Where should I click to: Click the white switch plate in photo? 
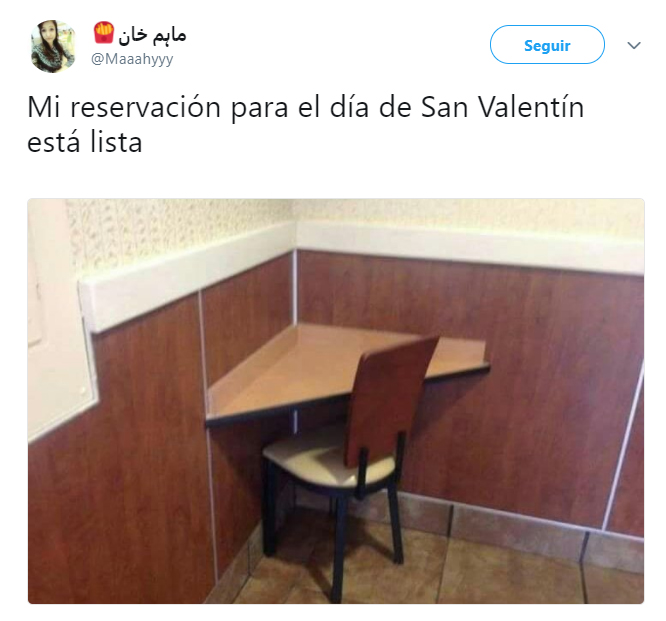[57, 323]
